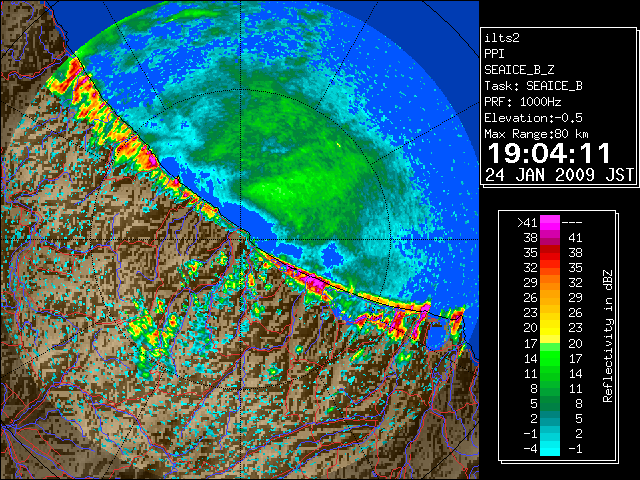The image size is (640, 480).
Task: Click the ">41" legend label
Action: pyautogui.click(x=527, y=223)
